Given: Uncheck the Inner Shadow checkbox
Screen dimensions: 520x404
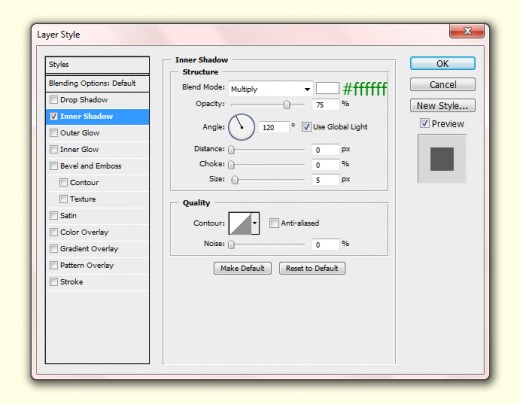Looking at the screenshot, I should click(53, 116).
